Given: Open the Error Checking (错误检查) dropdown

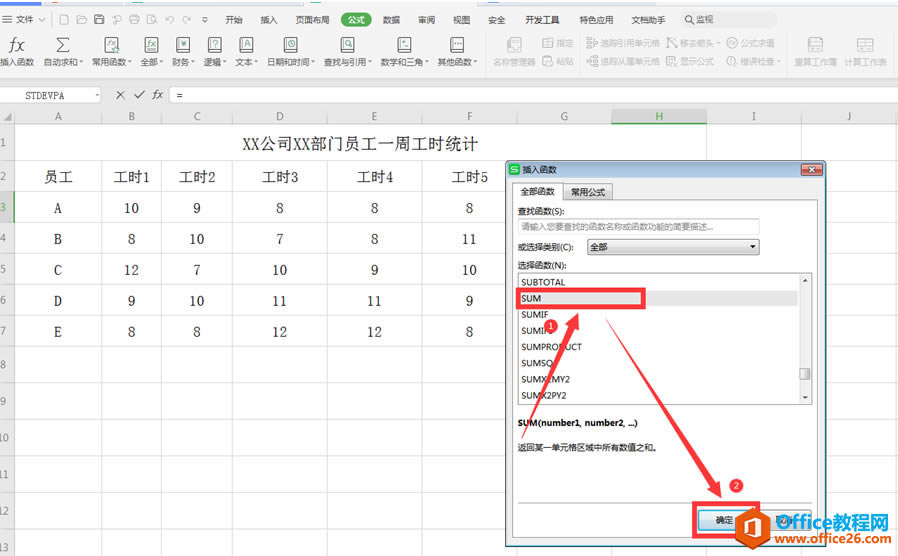Looking at the screenshot, I should click(753, 61).
